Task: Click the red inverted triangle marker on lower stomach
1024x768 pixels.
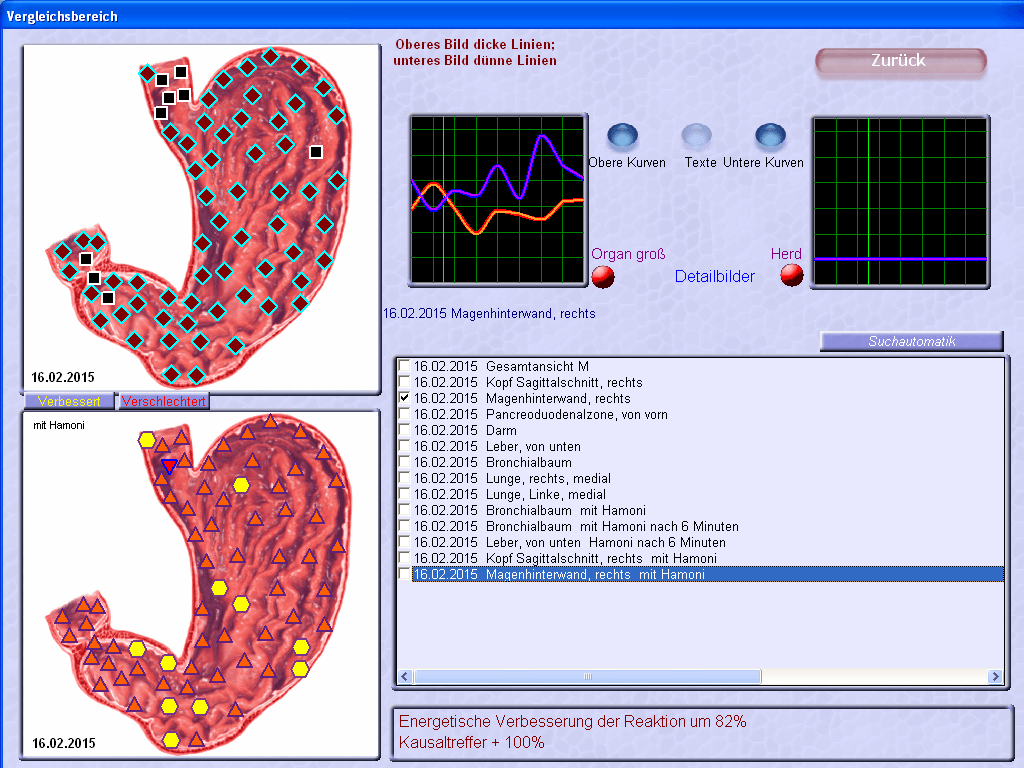Action: click(169, 466)
